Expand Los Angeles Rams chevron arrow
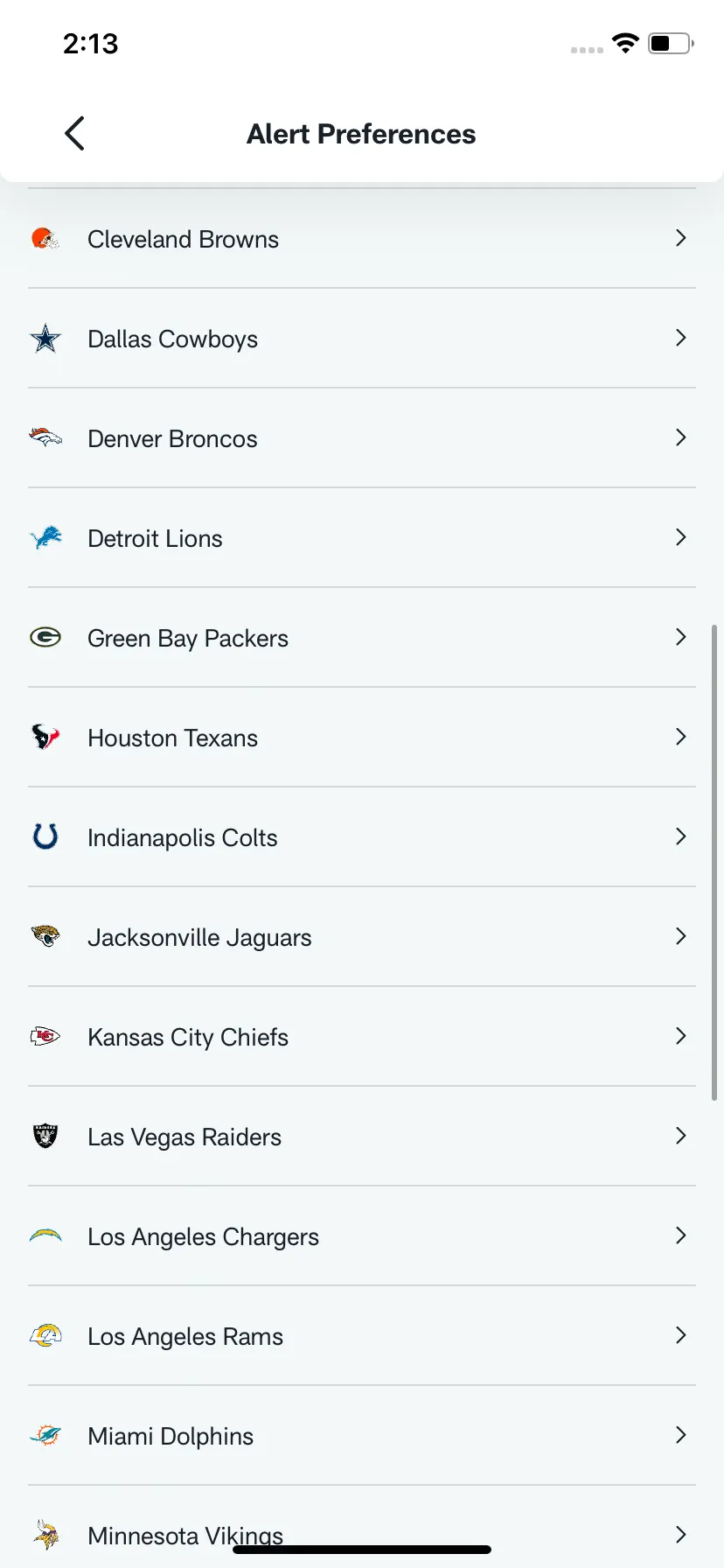 681,1335
